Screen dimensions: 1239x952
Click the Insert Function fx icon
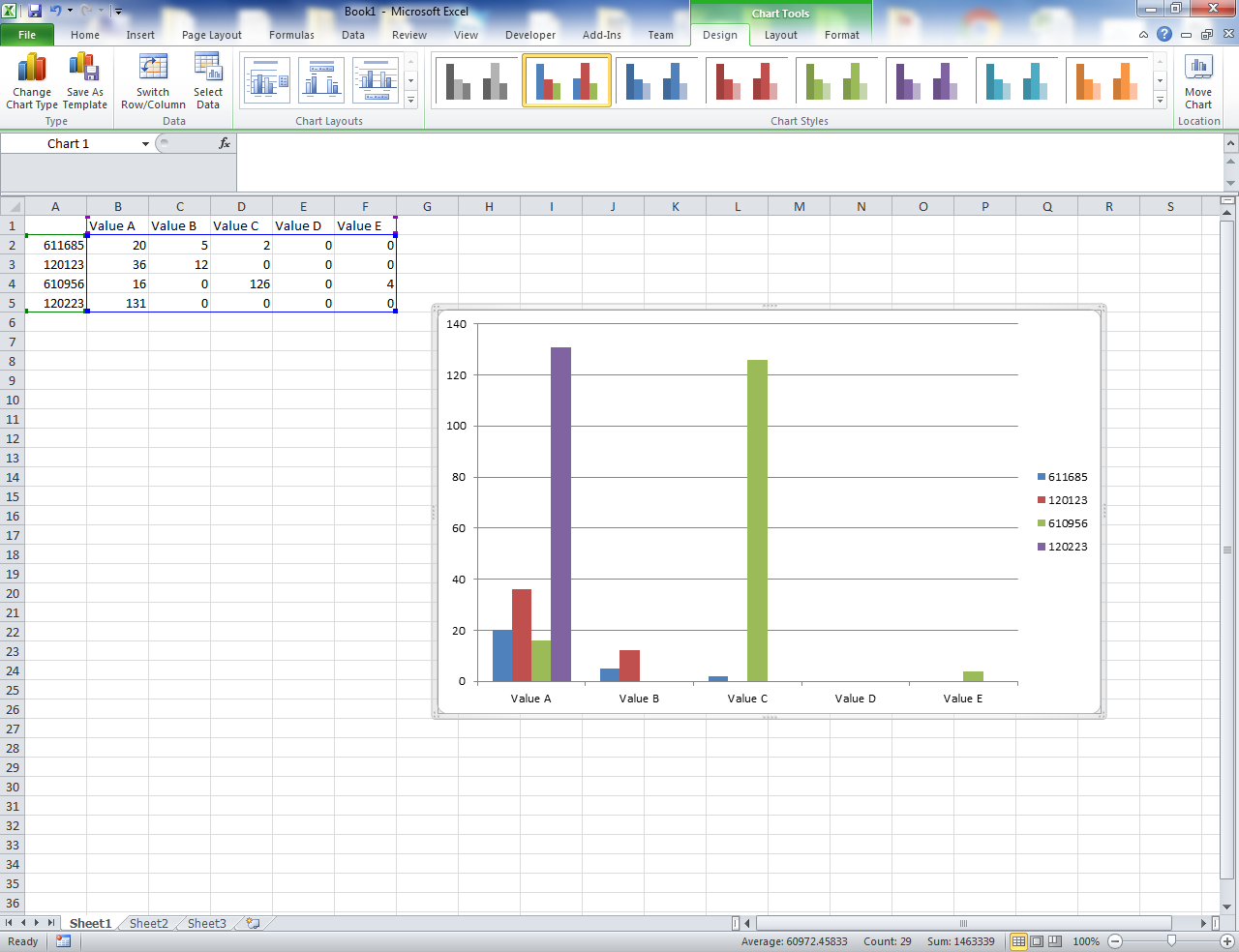[x=225, y=143]
